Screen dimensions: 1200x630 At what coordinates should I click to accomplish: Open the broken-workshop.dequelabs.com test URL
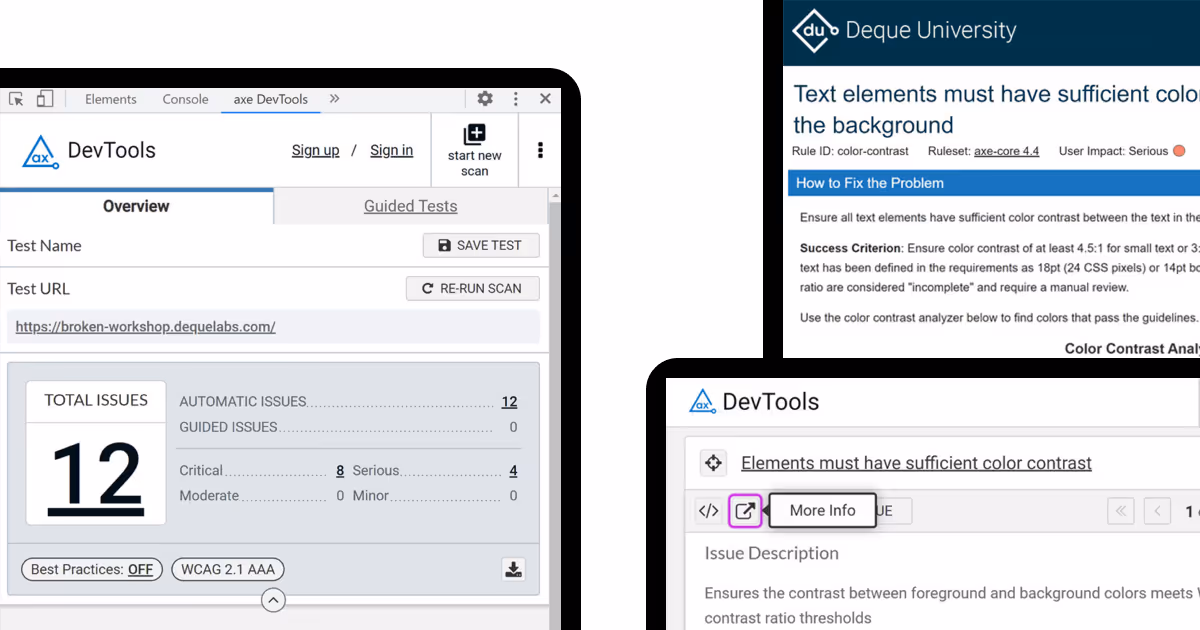point(146,327)
